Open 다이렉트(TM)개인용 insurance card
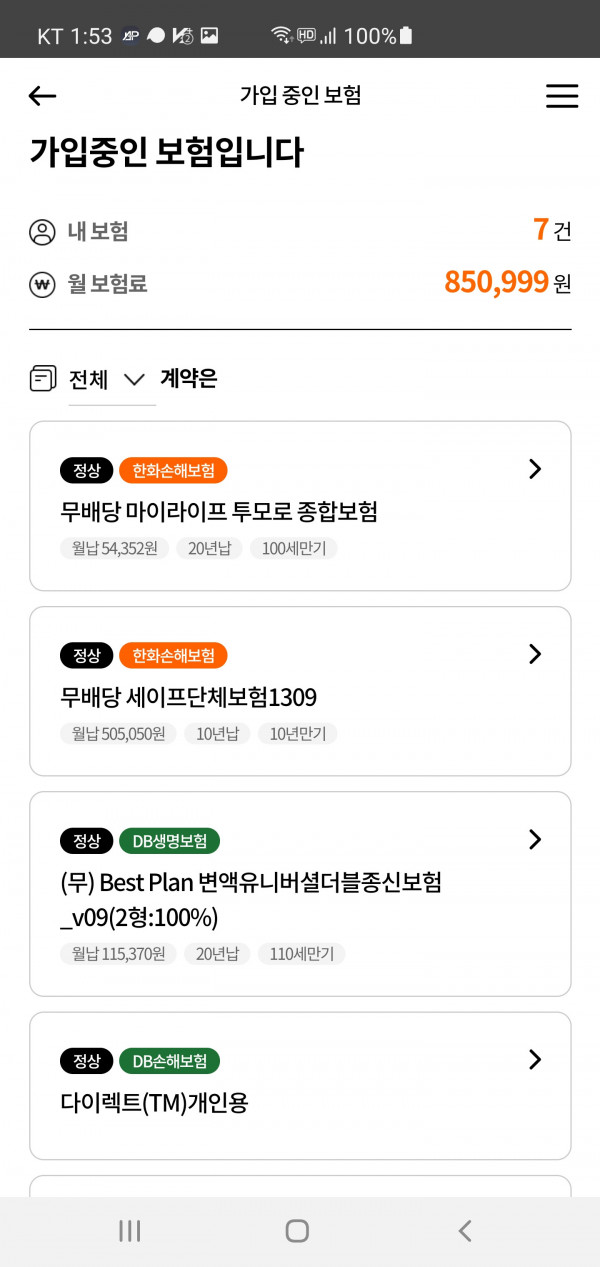Viewport: 600px width, 1267px height. 300,1086
